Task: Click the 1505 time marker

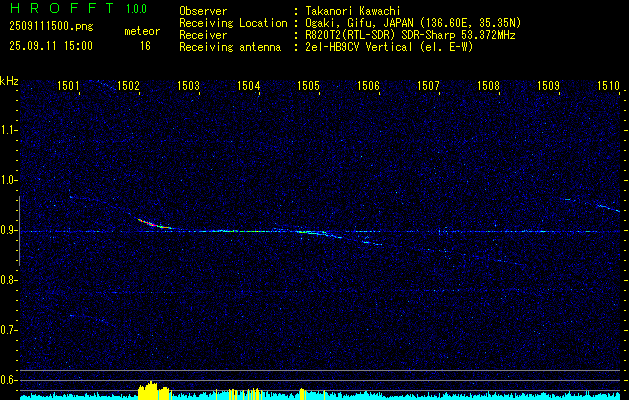Action: click(x=308, y=85)
